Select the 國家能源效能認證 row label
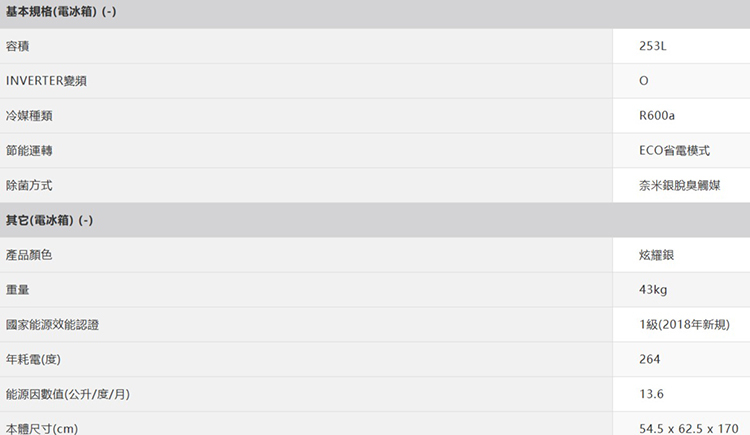 52,325
